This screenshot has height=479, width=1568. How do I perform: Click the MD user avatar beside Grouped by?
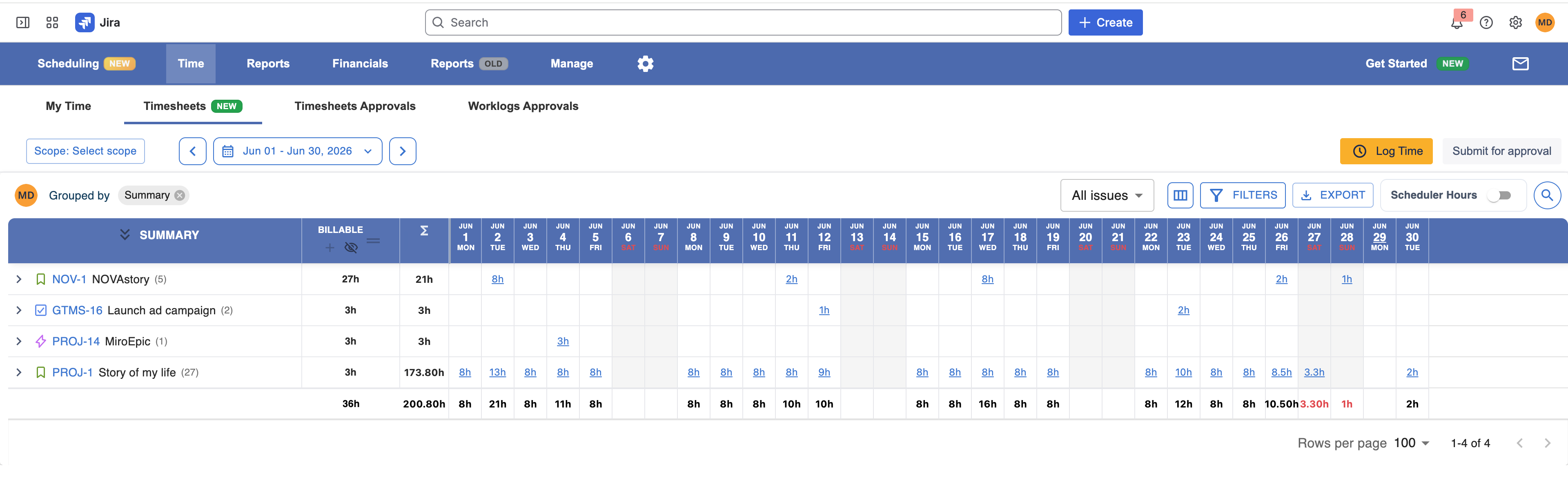[26, 195]
